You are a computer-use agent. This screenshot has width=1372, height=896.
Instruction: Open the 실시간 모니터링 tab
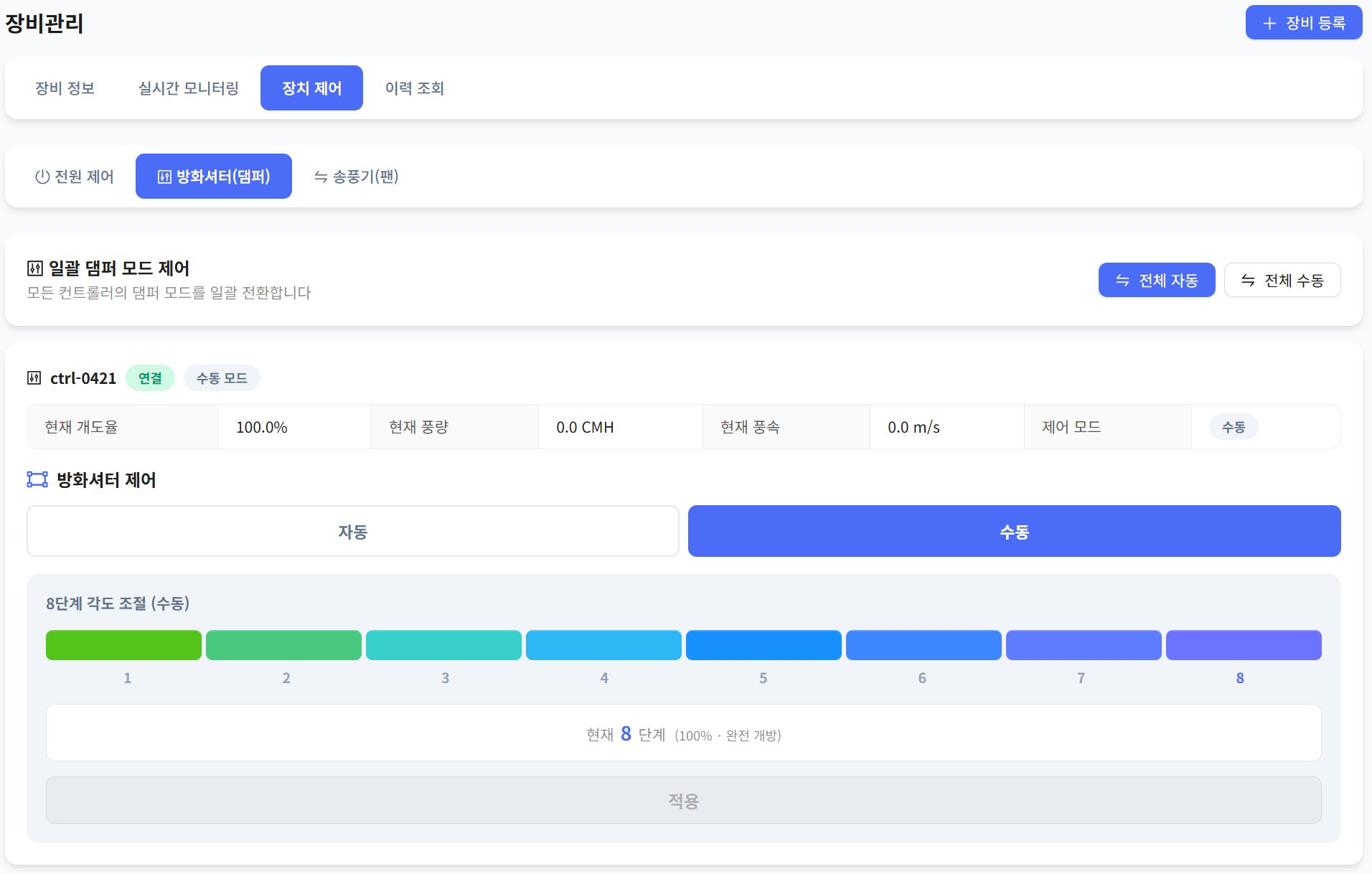point(188,88)
